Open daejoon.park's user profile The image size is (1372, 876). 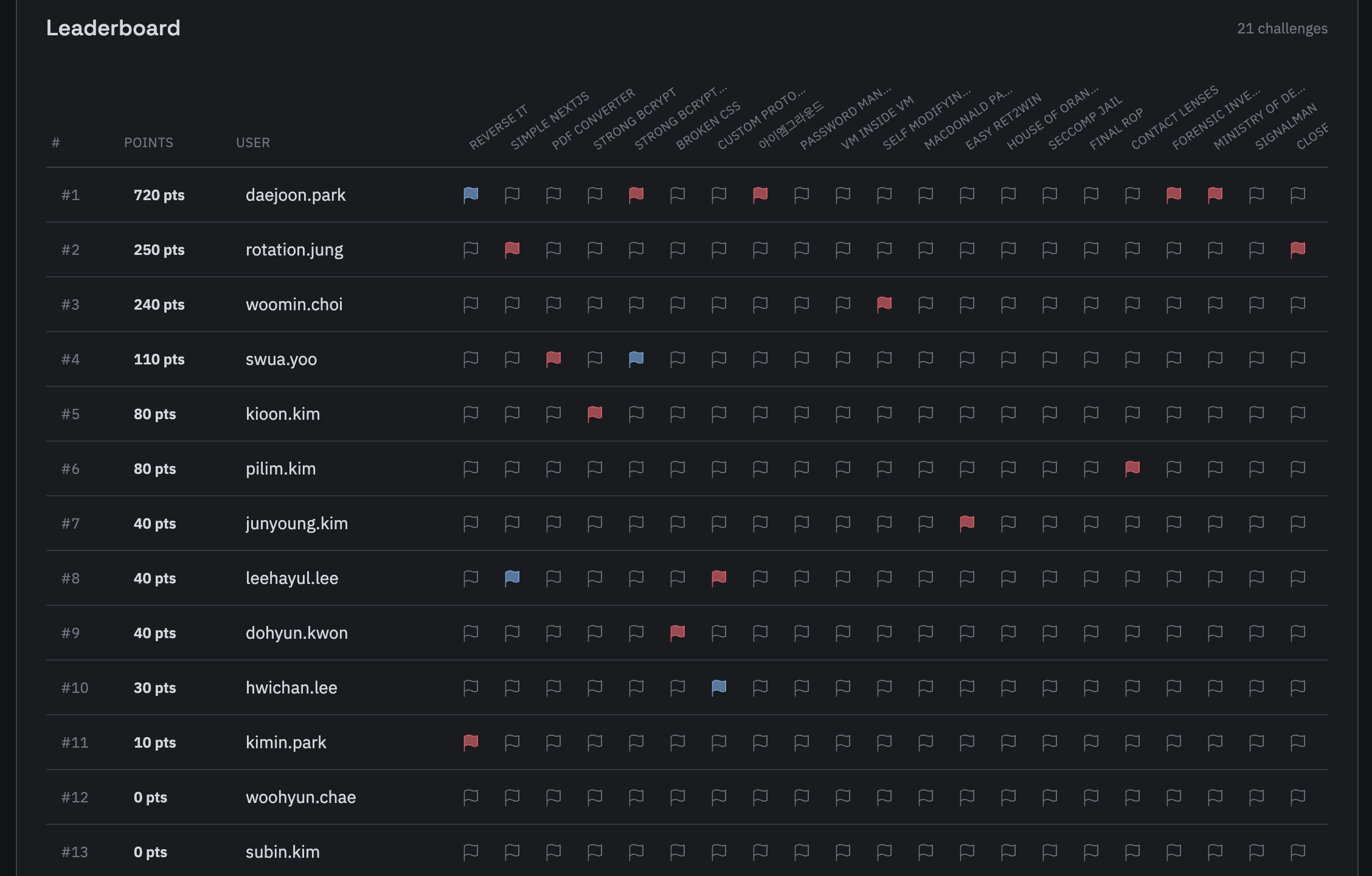tap(296, 195)
